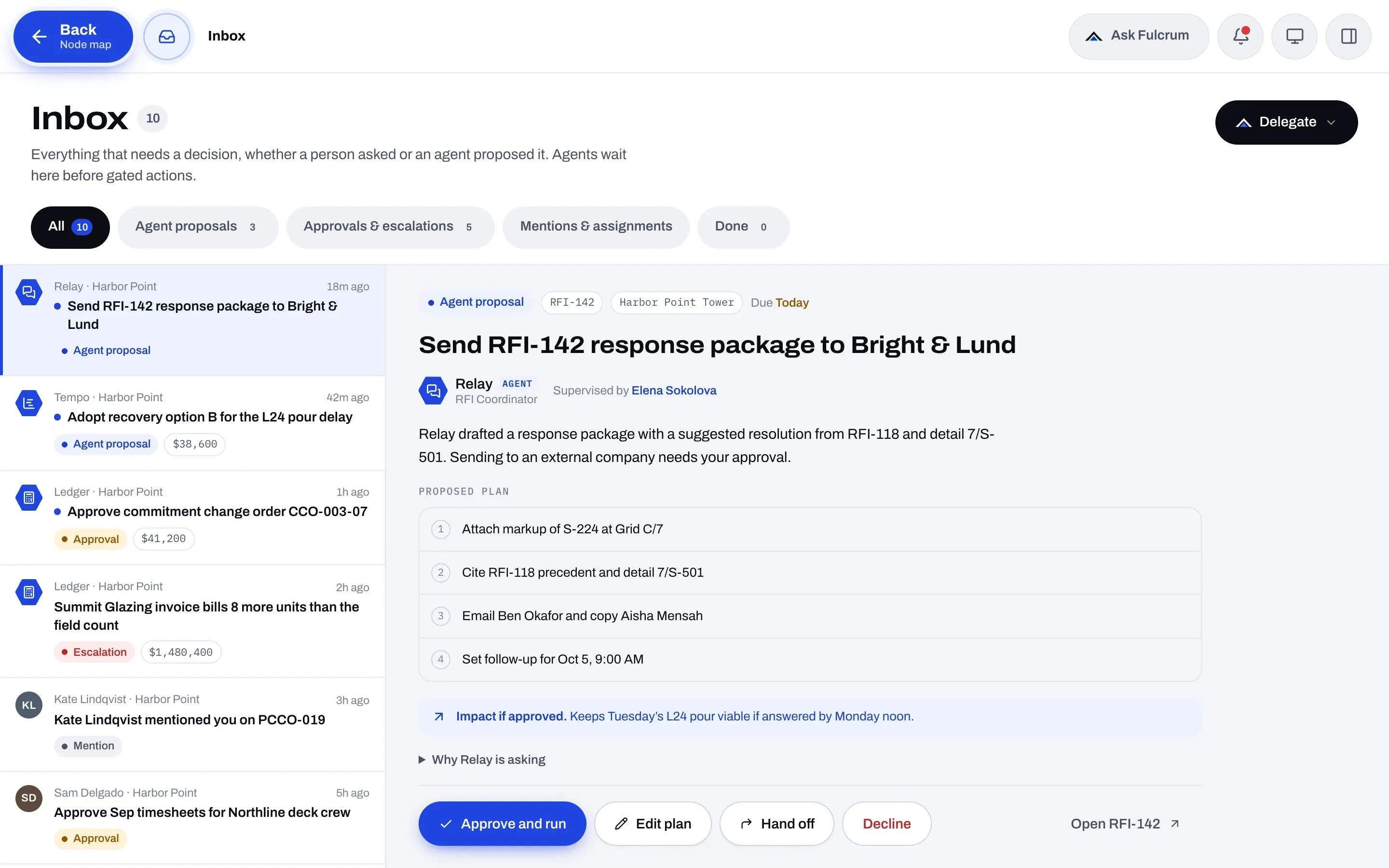Select plan step 1 Attach markup
Image resolution: width=1389 pixels, height=868 pixels.
point(810,529)
